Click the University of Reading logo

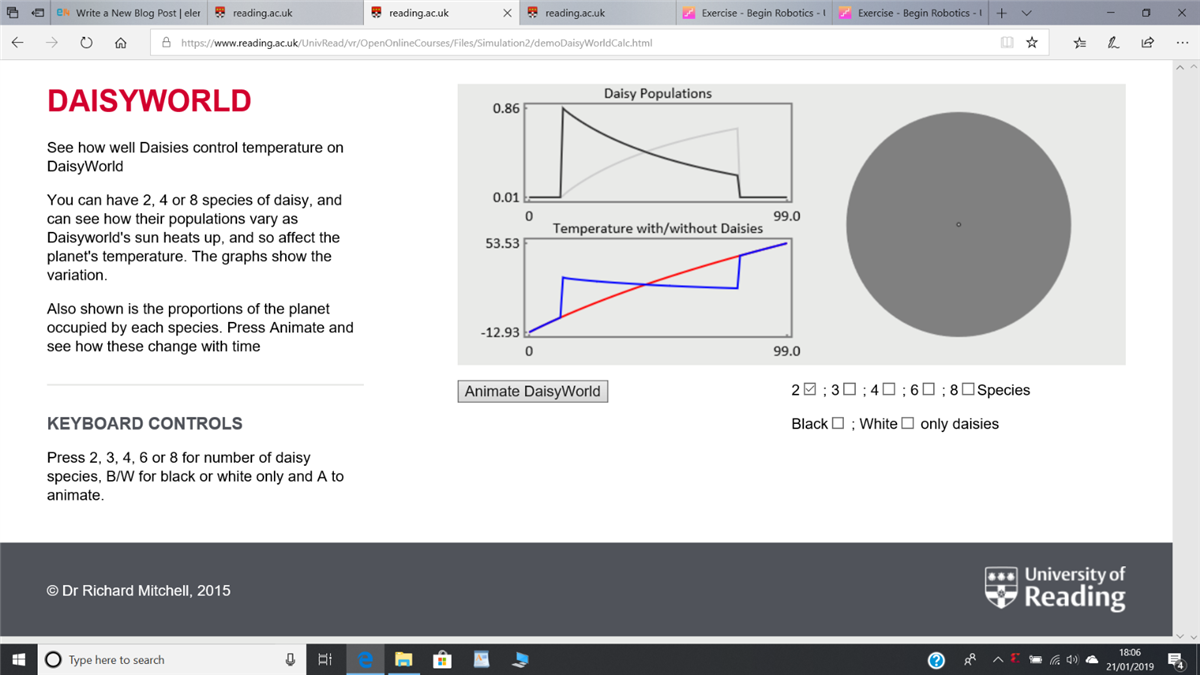tap(1055, 587)
